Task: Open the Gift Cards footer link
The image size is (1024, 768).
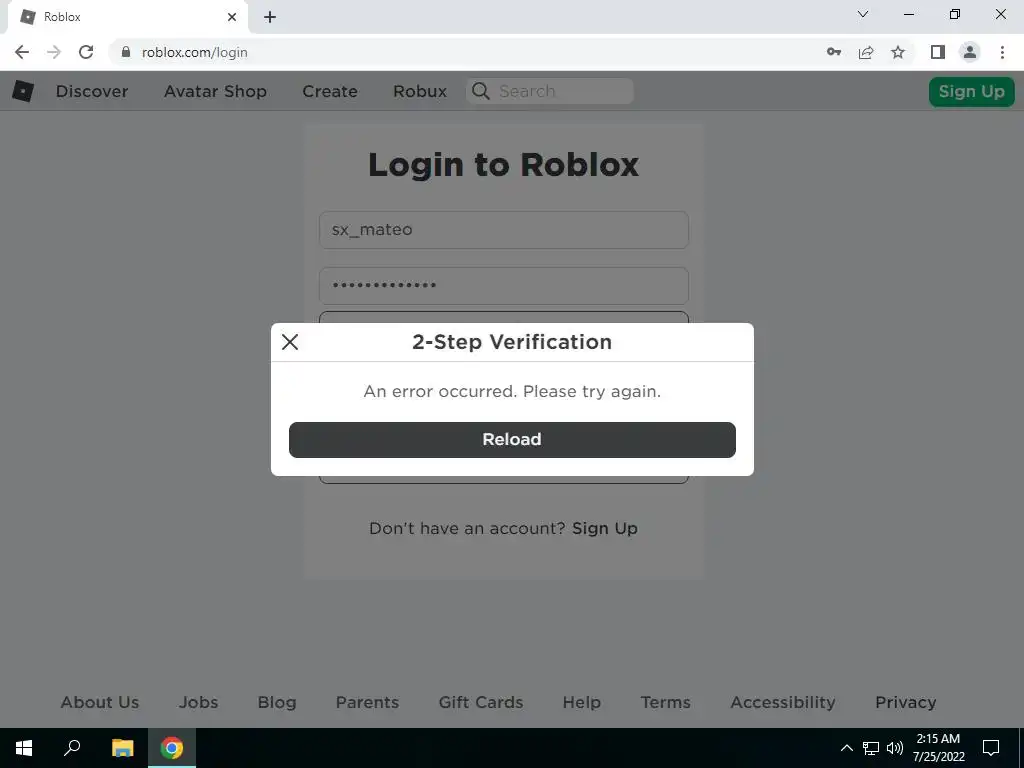Action: click(481, 702)
